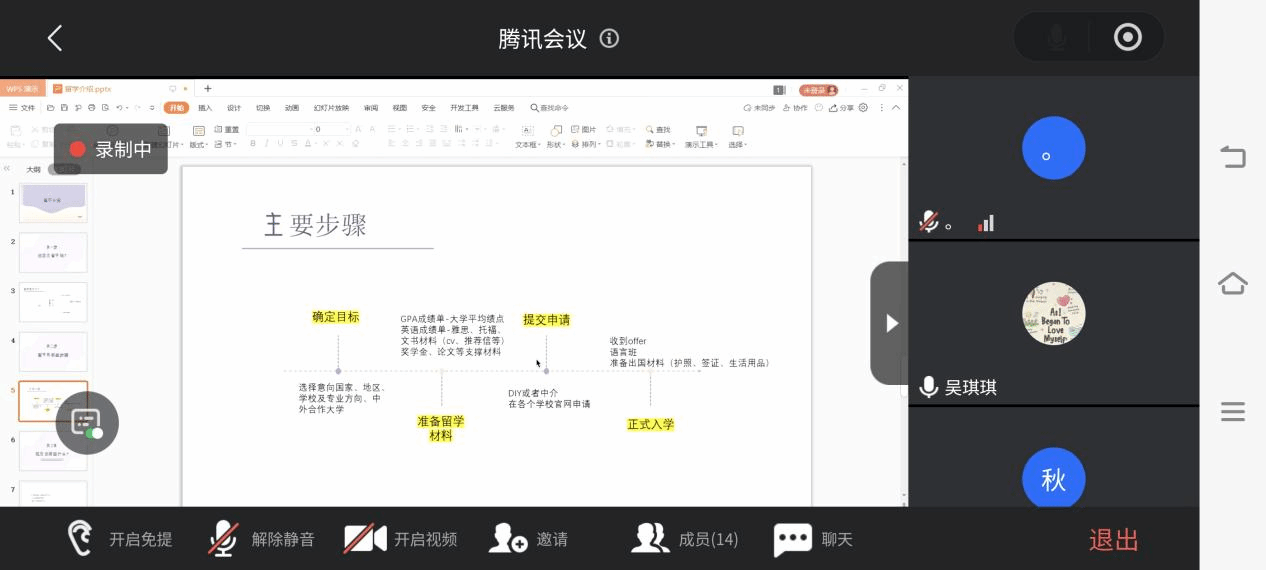The height and width of the screenshot is (570, 1266).
Task: Select the 设计 ribbon tab
Action: click(234, 108)
